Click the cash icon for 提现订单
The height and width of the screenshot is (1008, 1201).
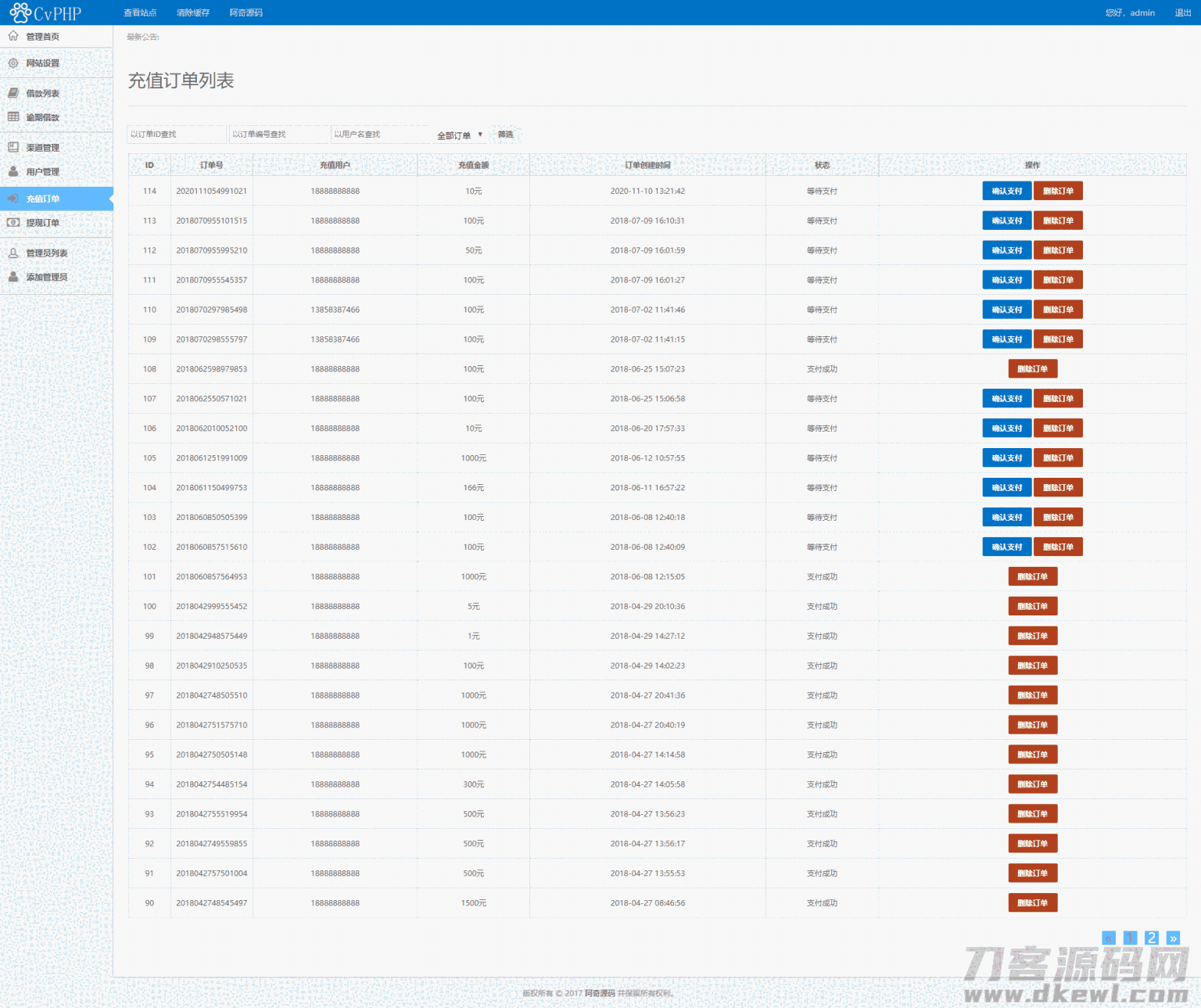13,223
